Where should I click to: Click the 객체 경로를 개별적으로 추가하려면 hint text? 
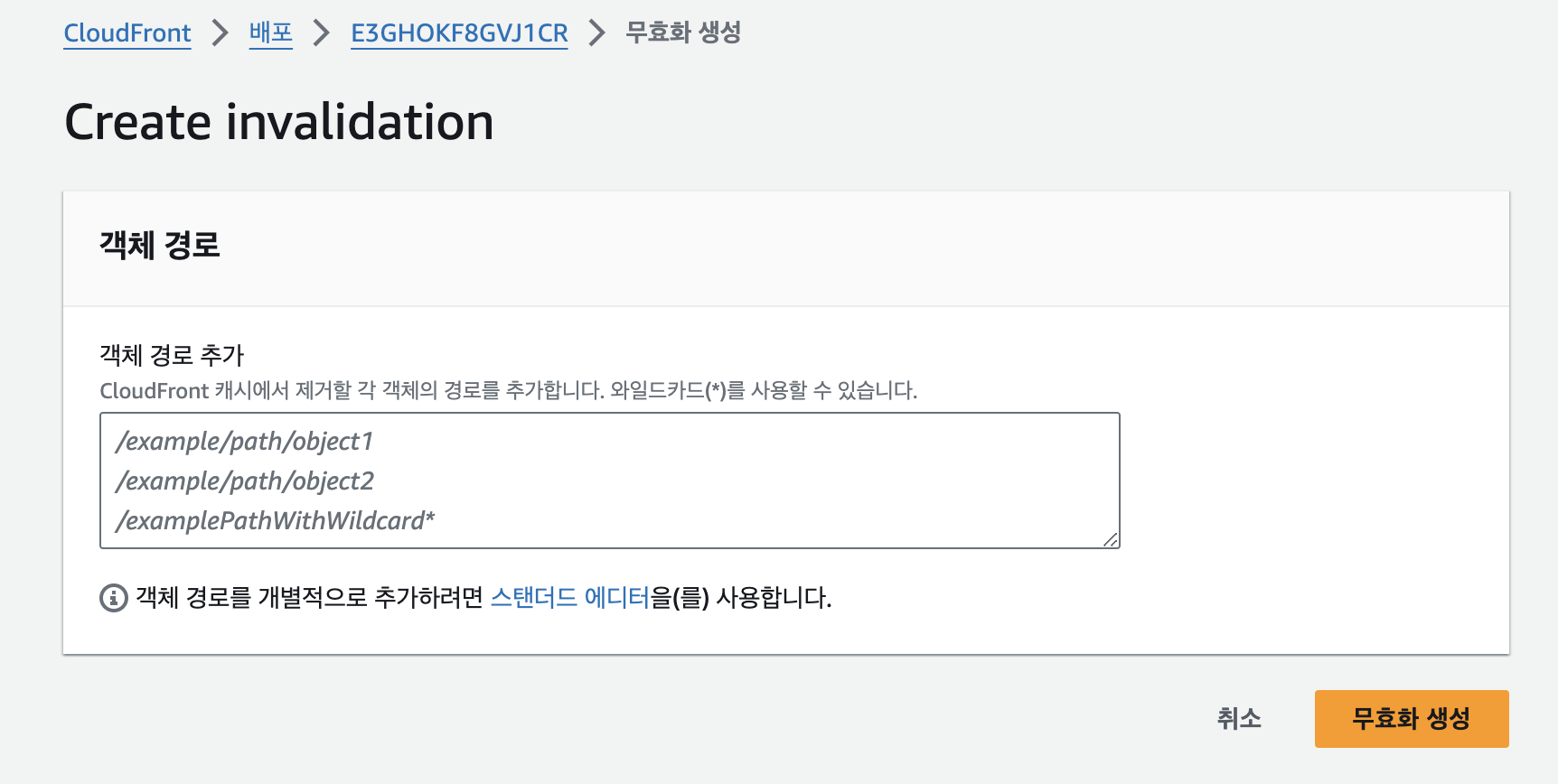tap(309, 598)
